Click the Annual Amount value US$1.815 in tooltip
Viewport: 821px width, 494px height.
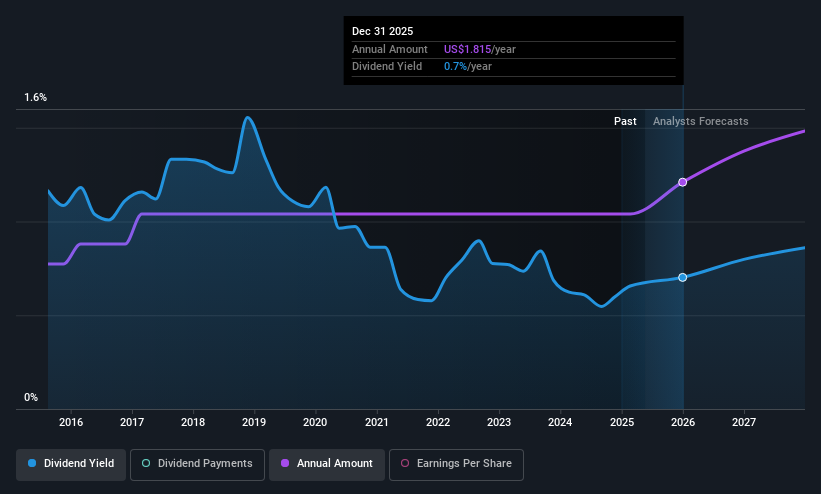point(468,49)
